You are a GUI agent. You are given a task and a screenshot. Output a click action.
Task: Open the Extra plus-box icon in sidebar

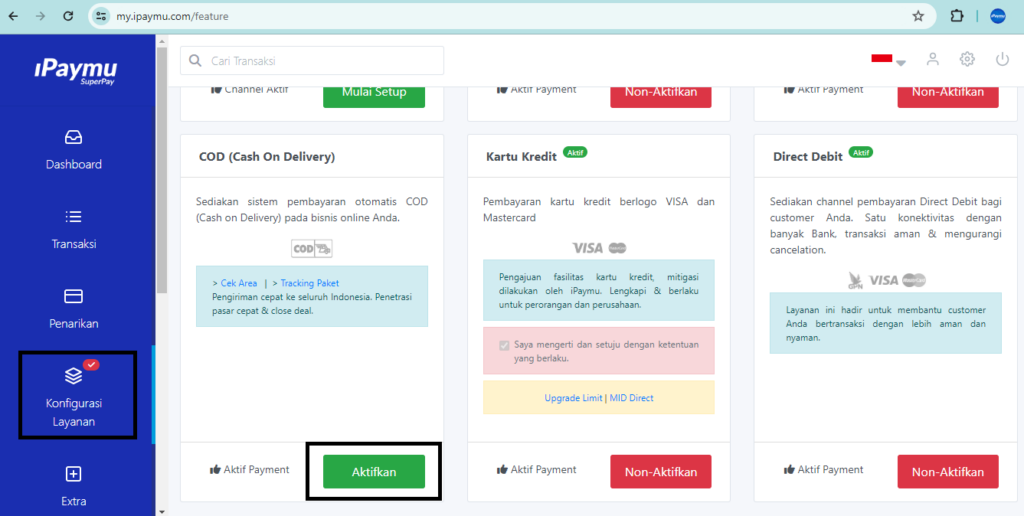73,474
